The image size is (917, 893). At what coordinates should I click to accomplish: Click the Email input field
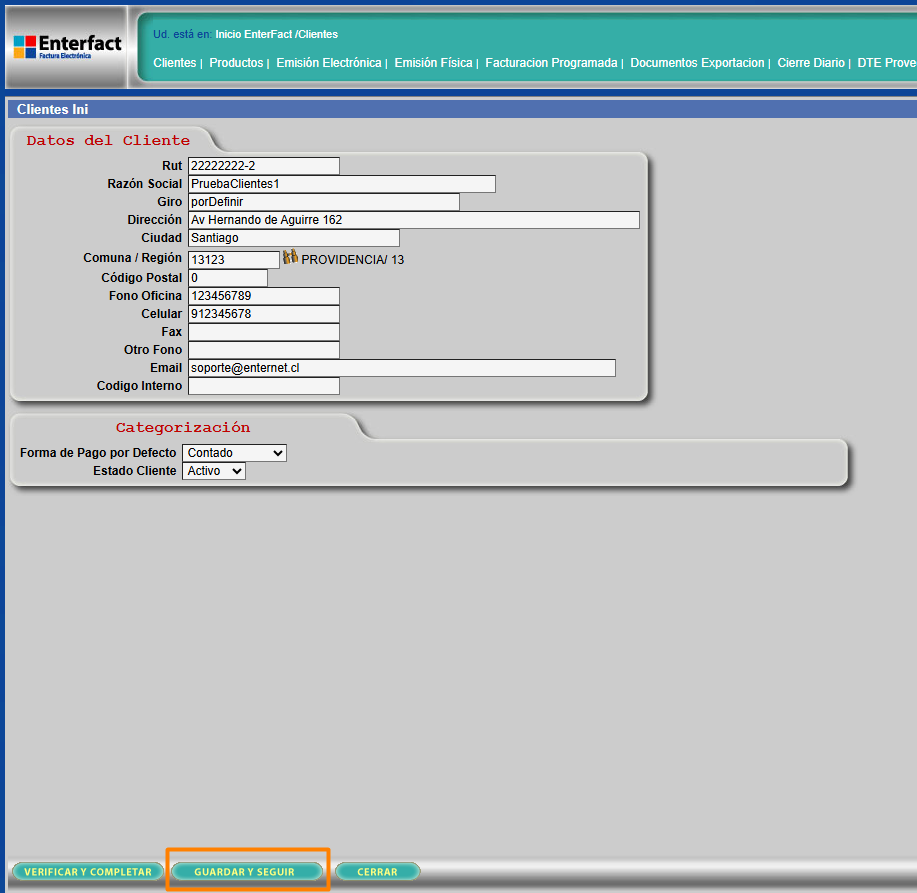point(401,368)
